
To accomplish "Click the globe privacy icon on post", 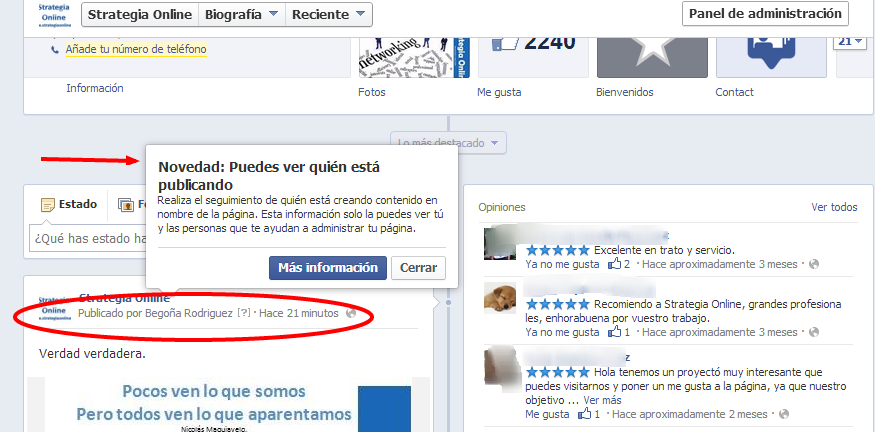I will tap(351, 314).
